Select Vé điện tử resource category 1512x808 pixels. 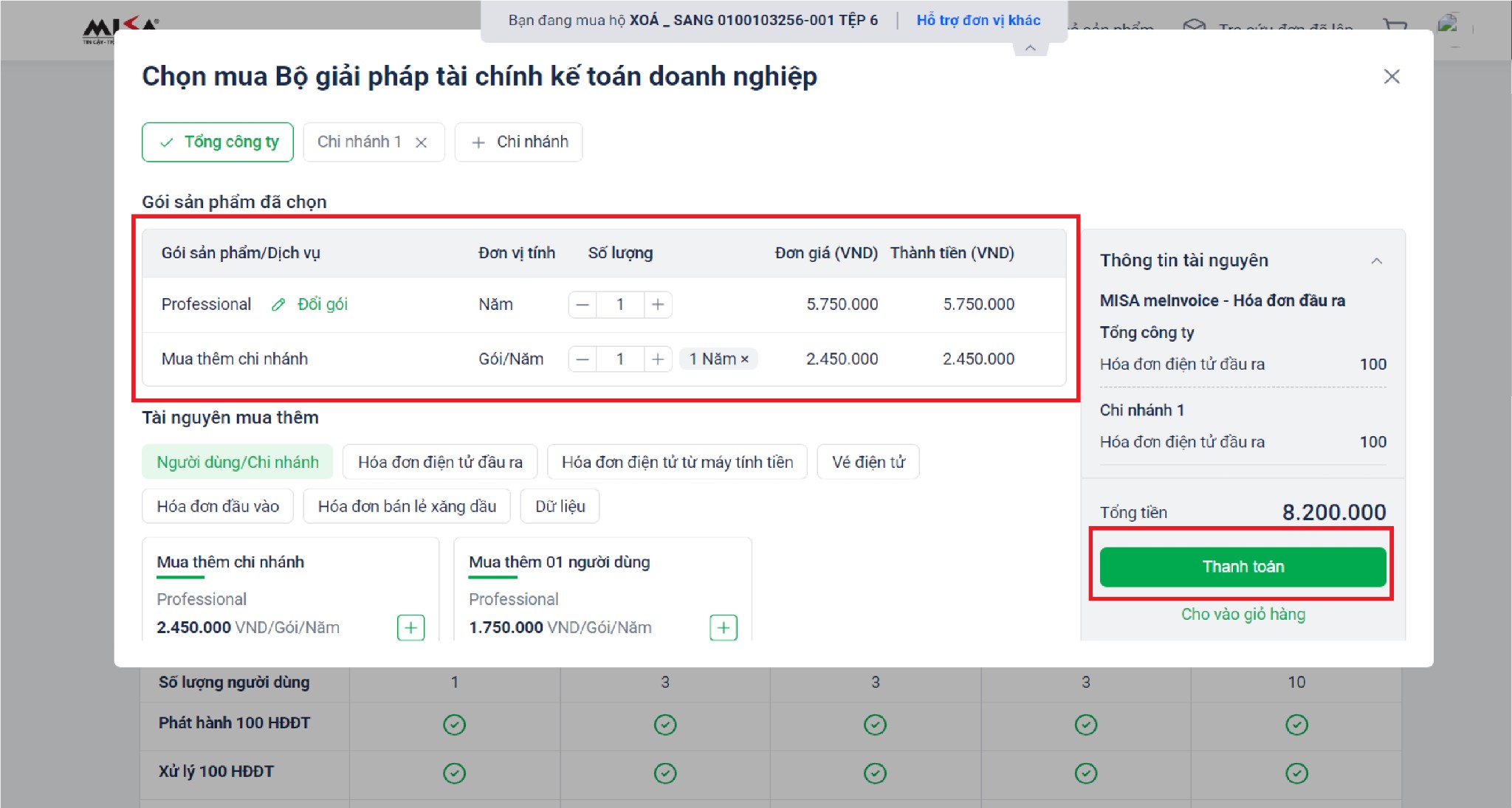pyautogui.click(x=867, y=463)
